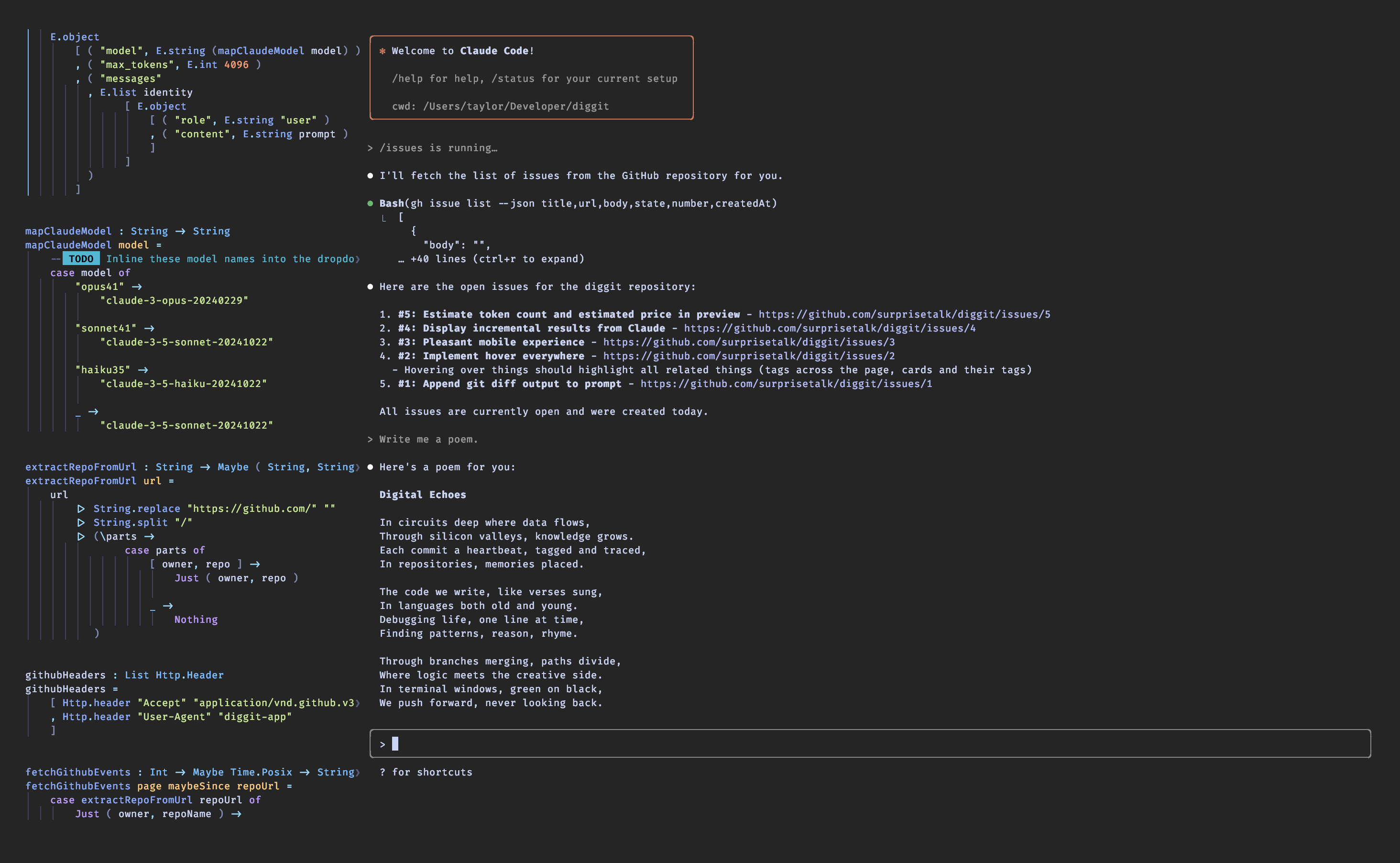
Task: Click the triangle icon before String.split
Action: 82,522
